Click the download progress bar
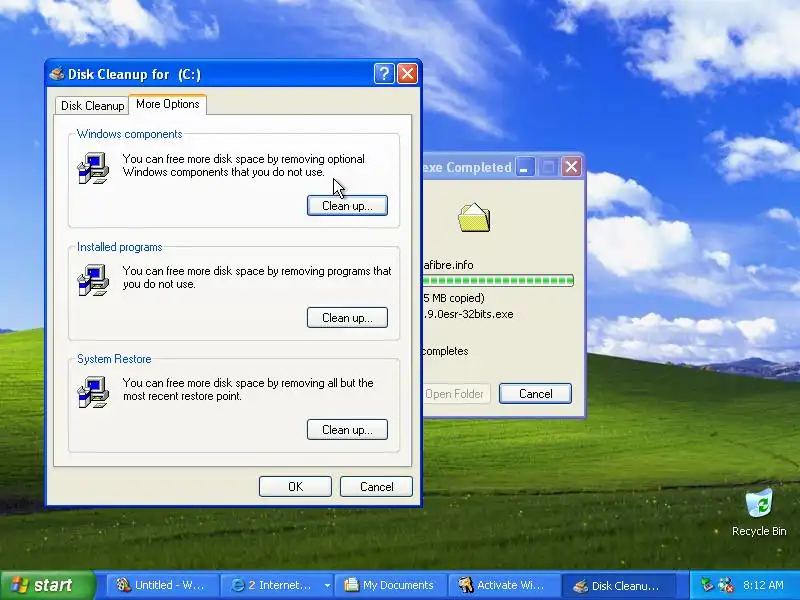The width and height of the screenshot is (800, 600). click(498, 280)
